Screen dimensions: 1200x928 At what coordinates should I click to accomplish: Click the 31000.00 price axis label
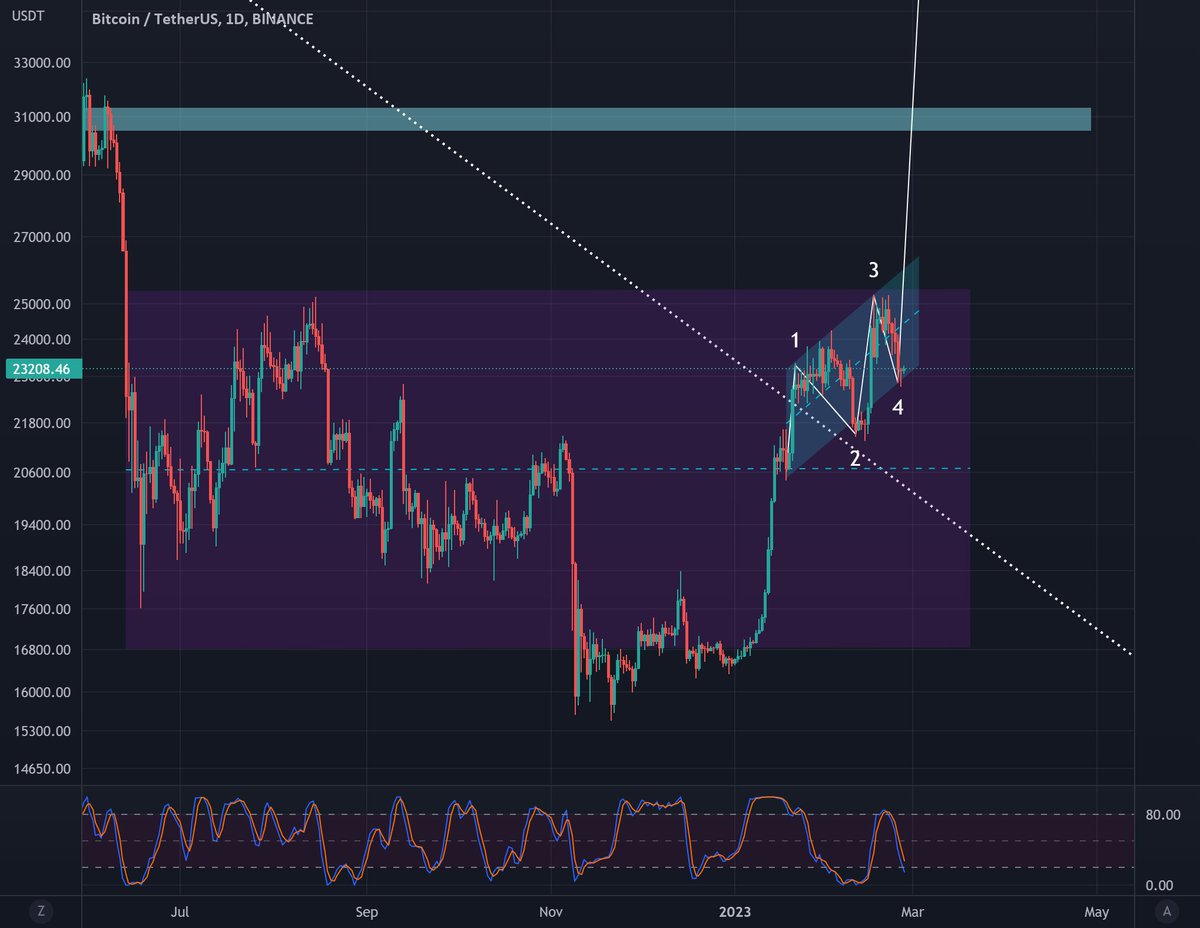43,117
